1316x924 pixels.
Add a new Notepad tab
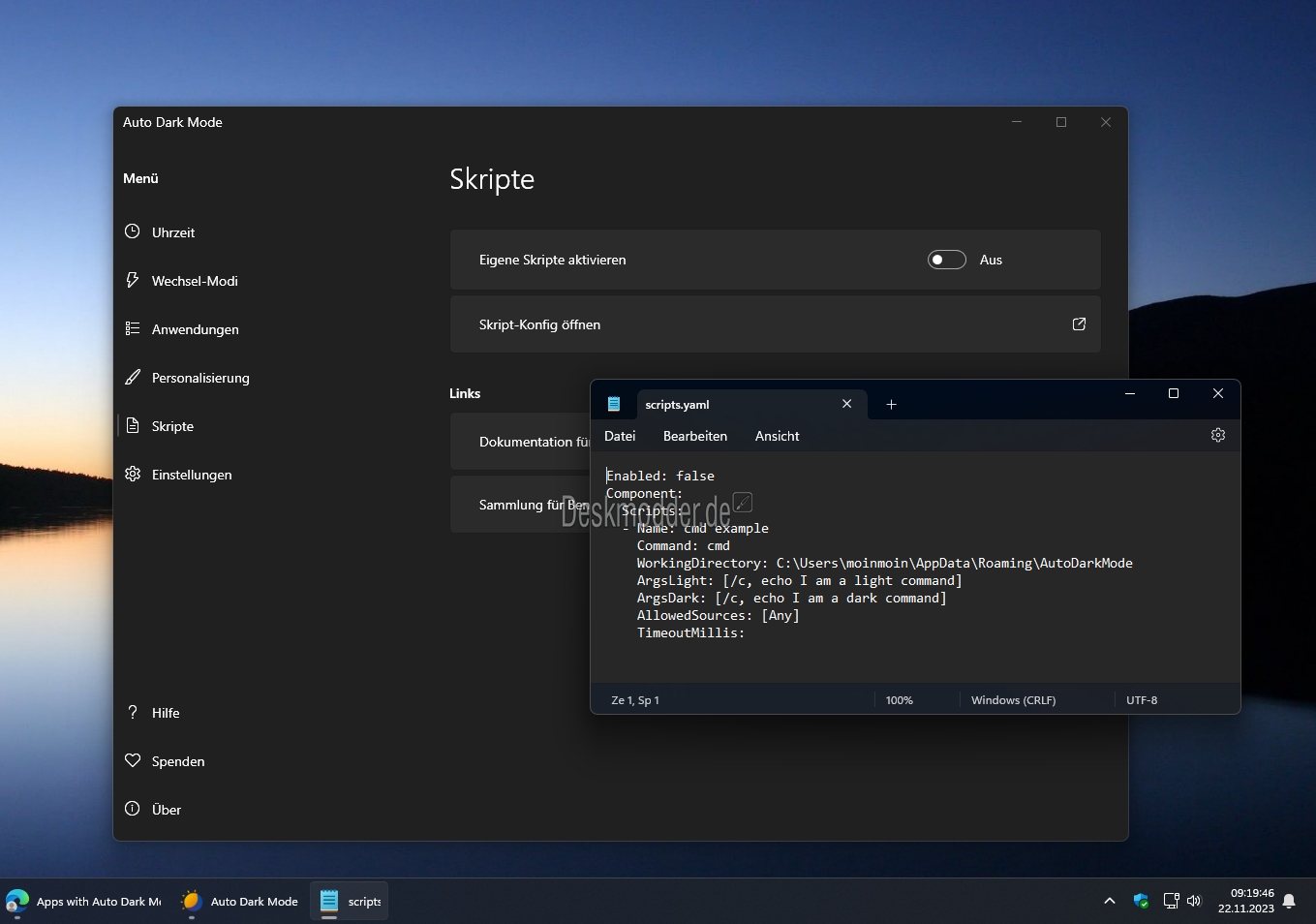tap(892, 405)
